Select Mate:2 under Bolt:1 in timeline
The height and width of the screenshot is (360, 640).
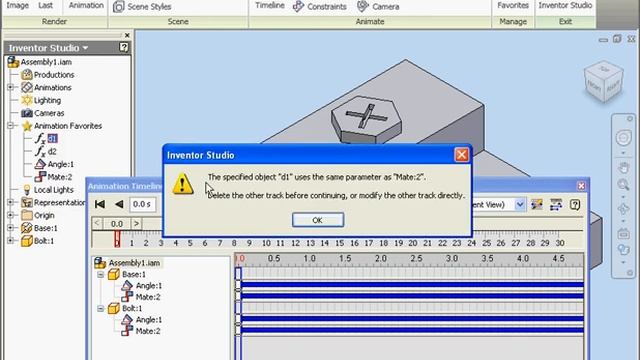click(148, 331)
